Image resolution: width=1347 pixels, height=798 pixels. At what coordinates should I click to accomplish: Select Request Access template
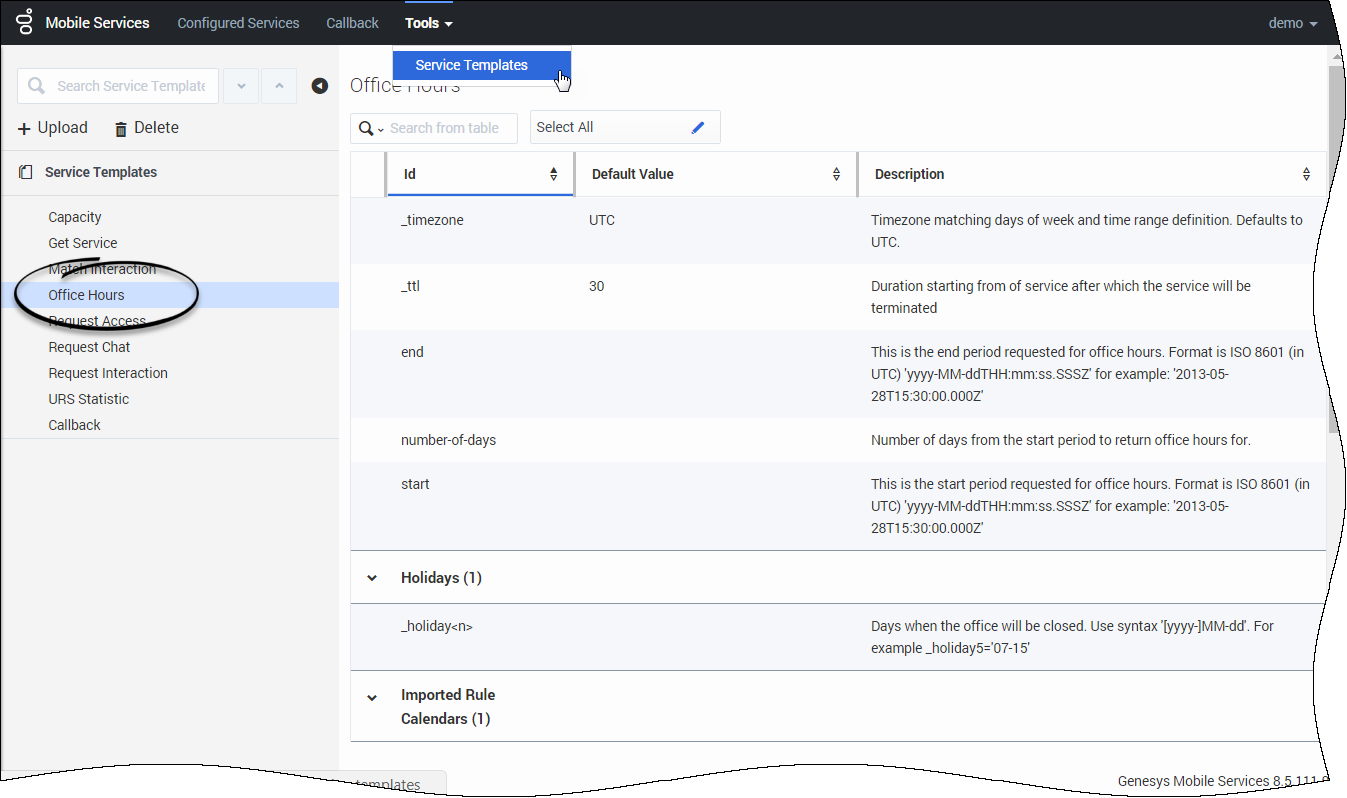point(97,321)
